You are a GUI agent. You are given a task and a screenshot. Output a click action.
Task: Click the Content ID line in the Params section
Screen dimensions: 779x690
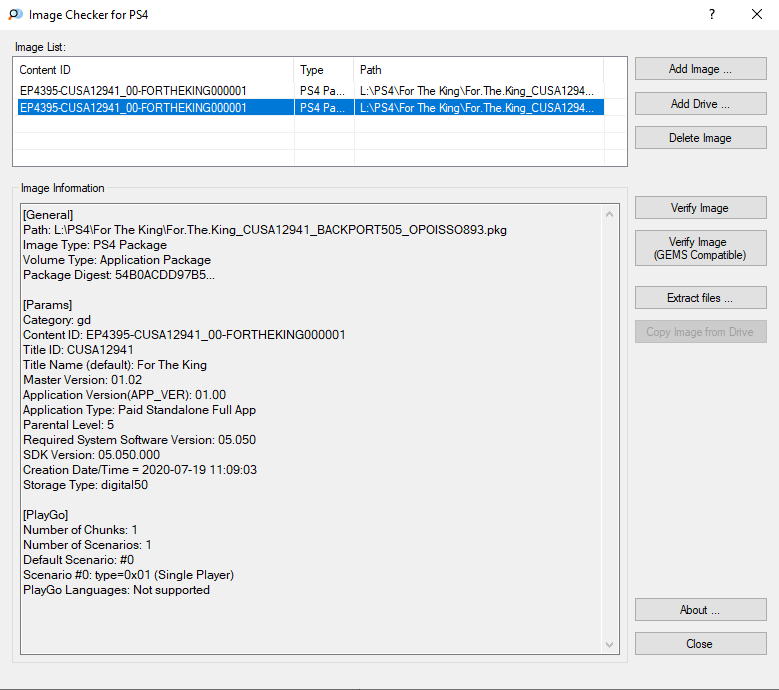[x=184, y=335]
